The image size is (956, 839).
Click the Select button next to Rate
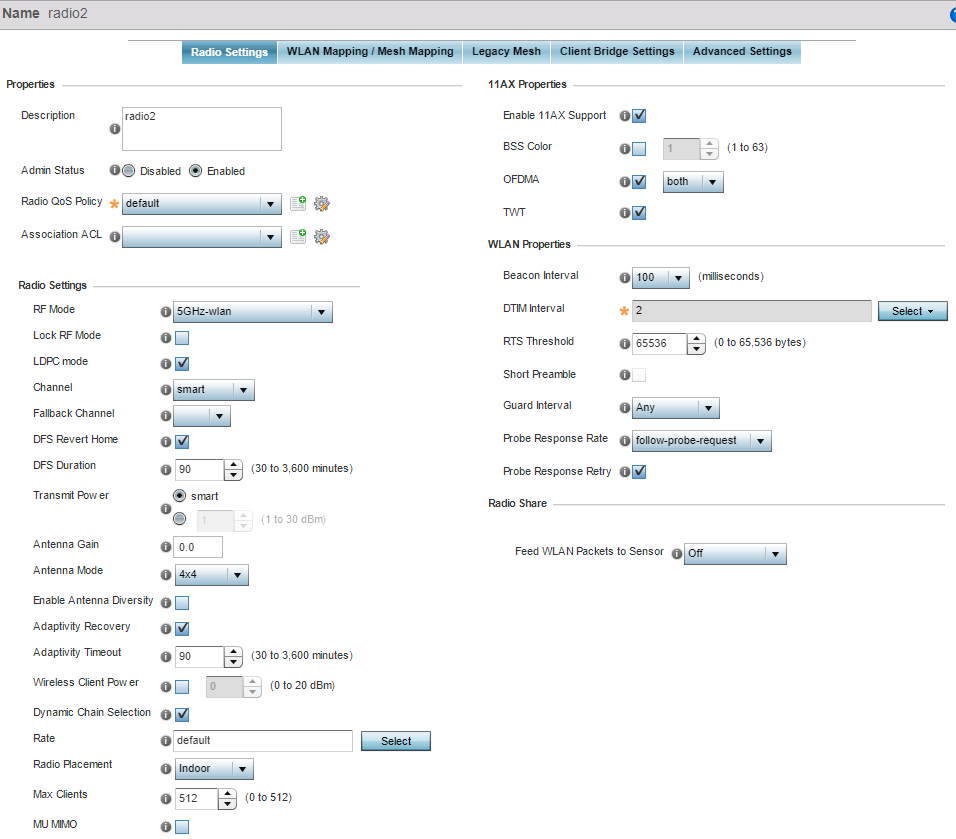(395, 741)
